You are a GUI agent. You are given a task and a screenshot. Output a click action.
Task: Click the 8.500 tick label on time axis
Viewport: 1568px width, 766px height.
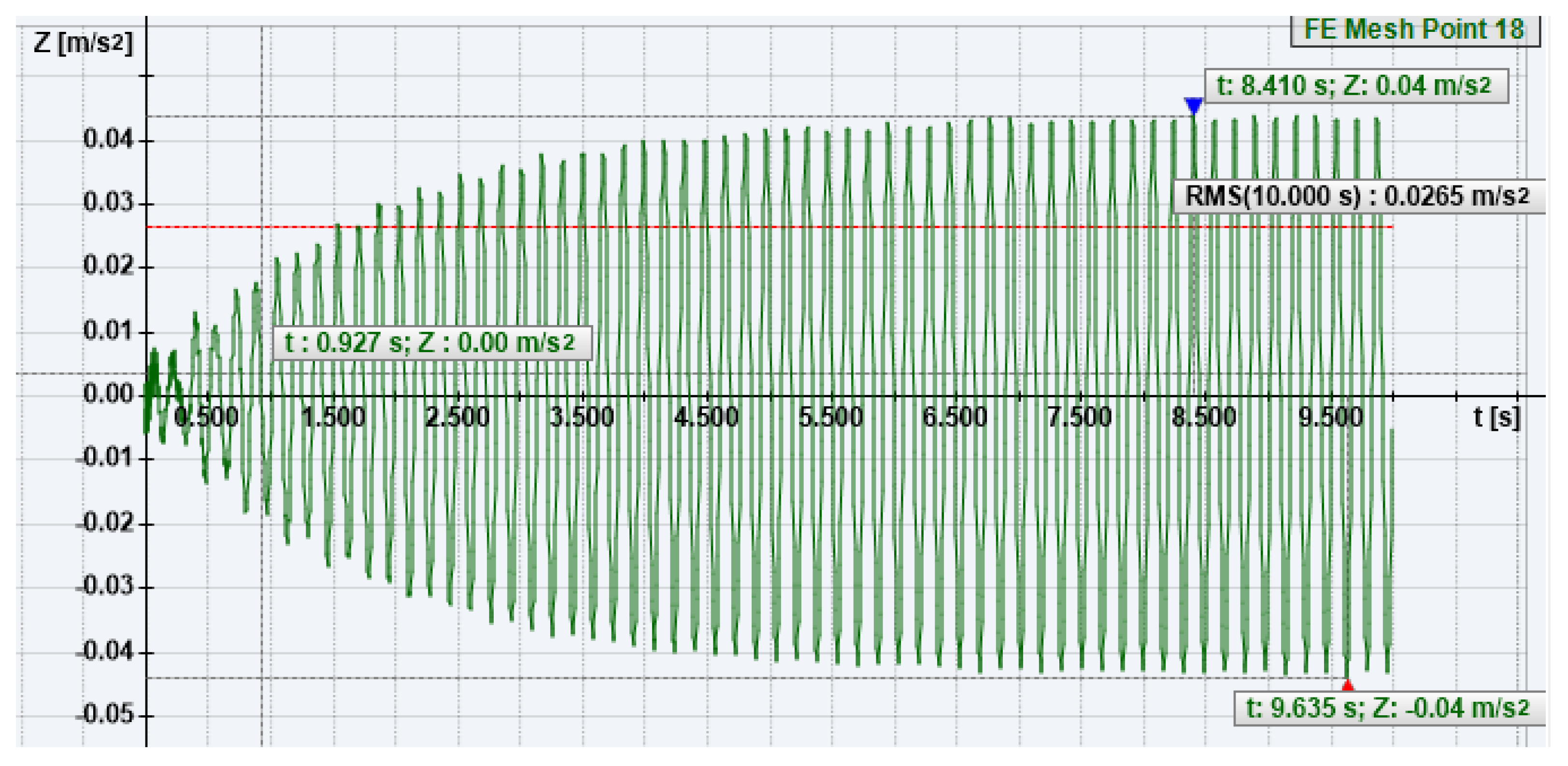coord(1204,418)
